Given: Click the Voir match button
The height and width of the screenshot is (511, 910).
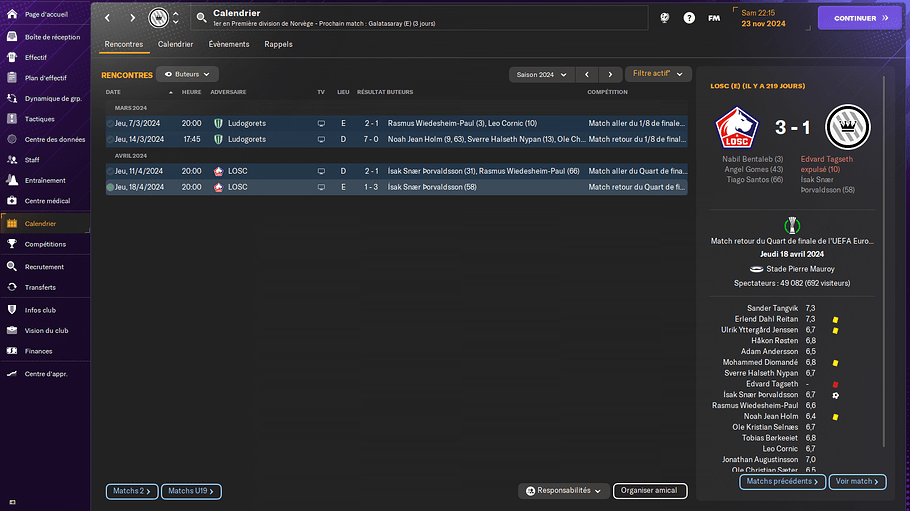Looking at the screenshot, I should pos(857,481).
